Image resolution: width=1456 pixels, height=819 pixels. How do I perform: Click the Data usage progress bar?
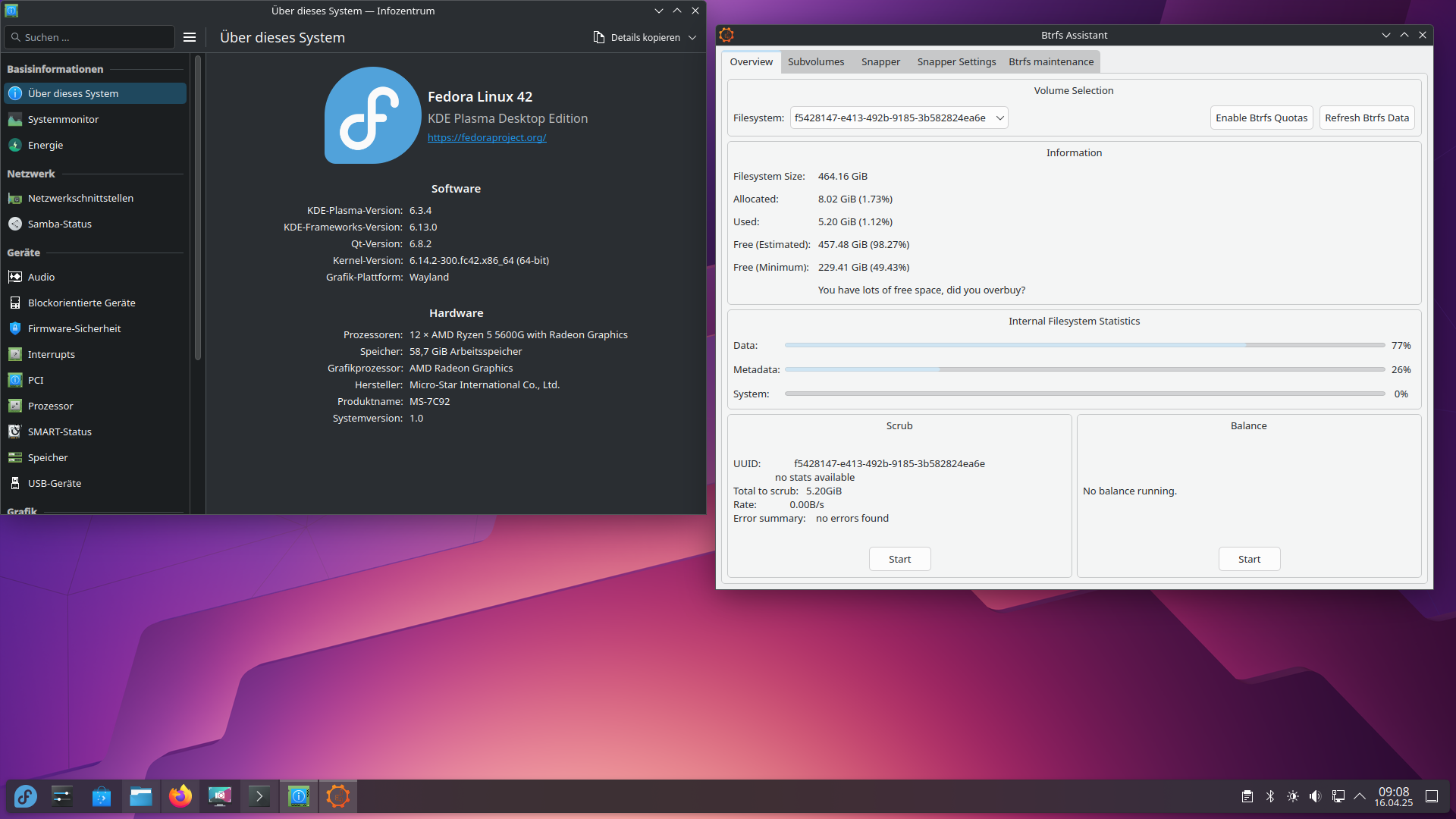pyautogui.click(x=1084, y=345)
